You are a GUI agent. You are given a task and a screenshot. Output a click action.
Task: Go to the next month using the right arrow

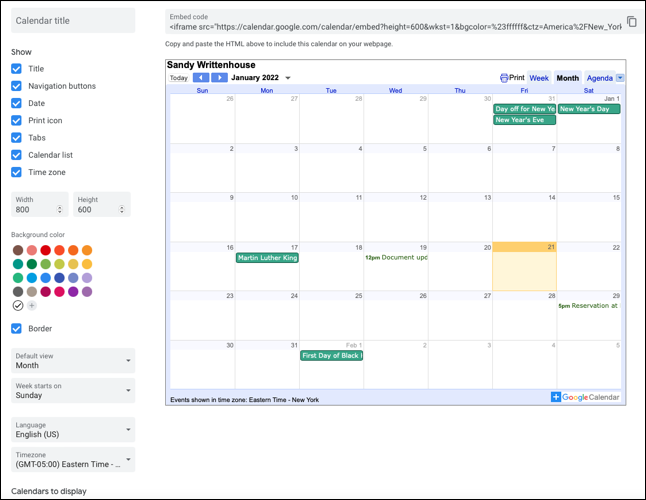[219, 78]
